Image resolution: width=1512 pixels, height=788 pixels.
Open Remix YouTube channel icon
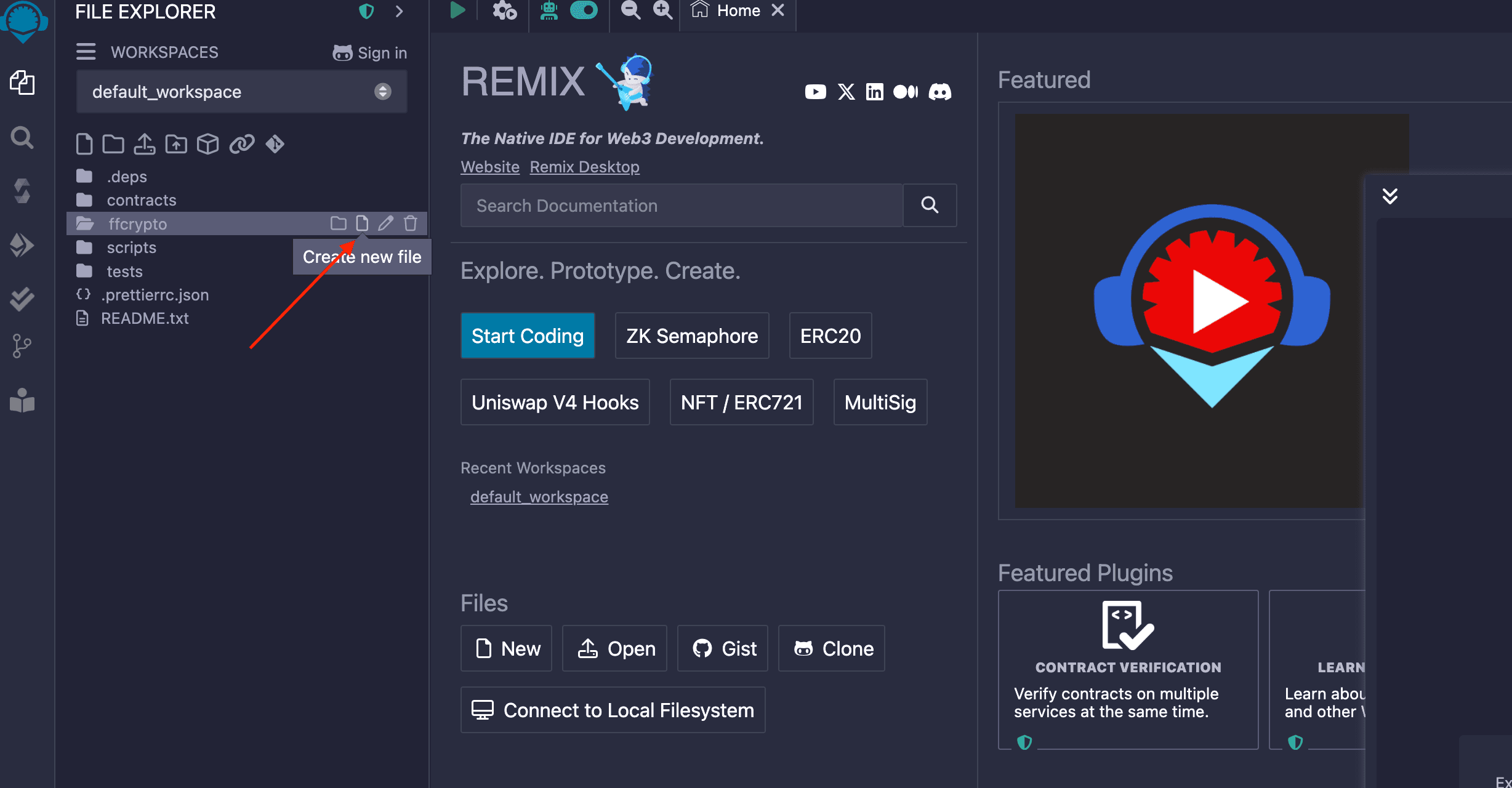click(816, 92)
